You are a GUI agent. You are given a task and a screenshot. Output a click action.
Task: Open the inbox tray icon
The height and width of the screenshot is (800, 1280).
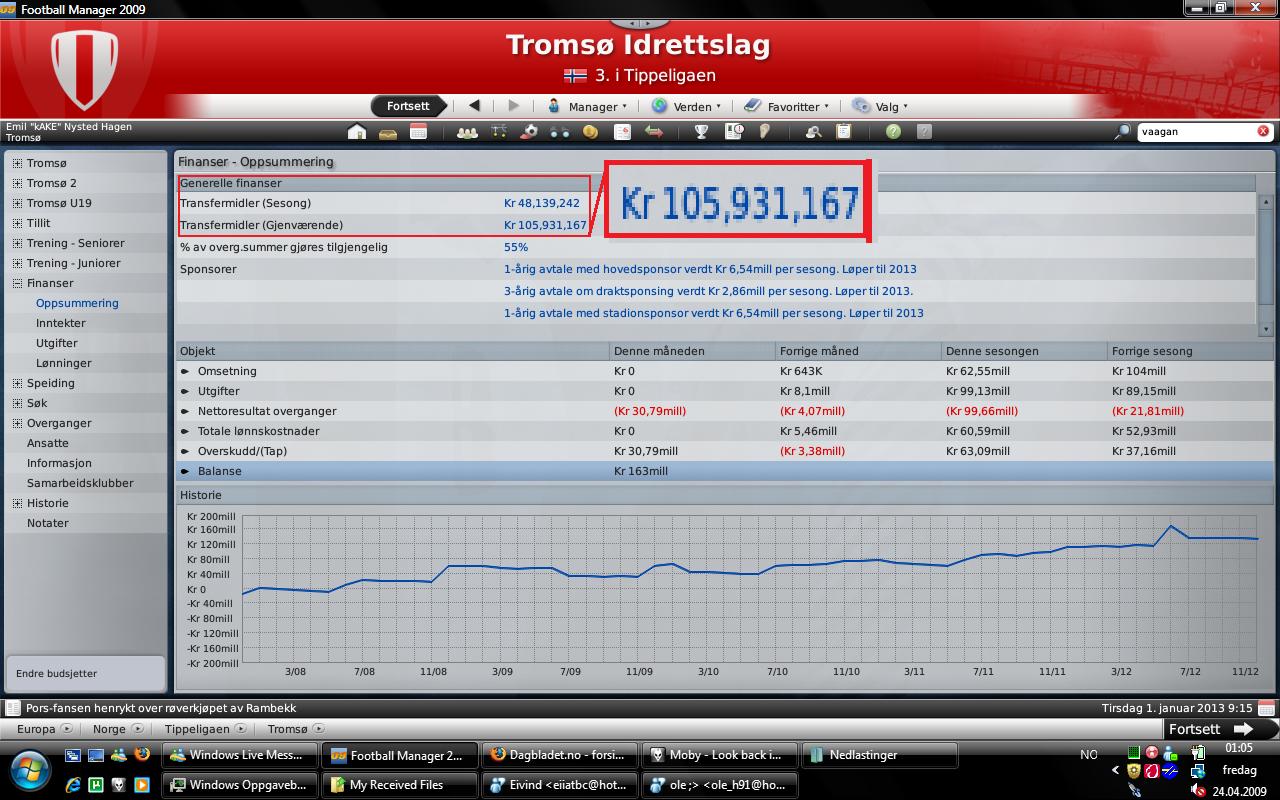(x=388, y=131)
